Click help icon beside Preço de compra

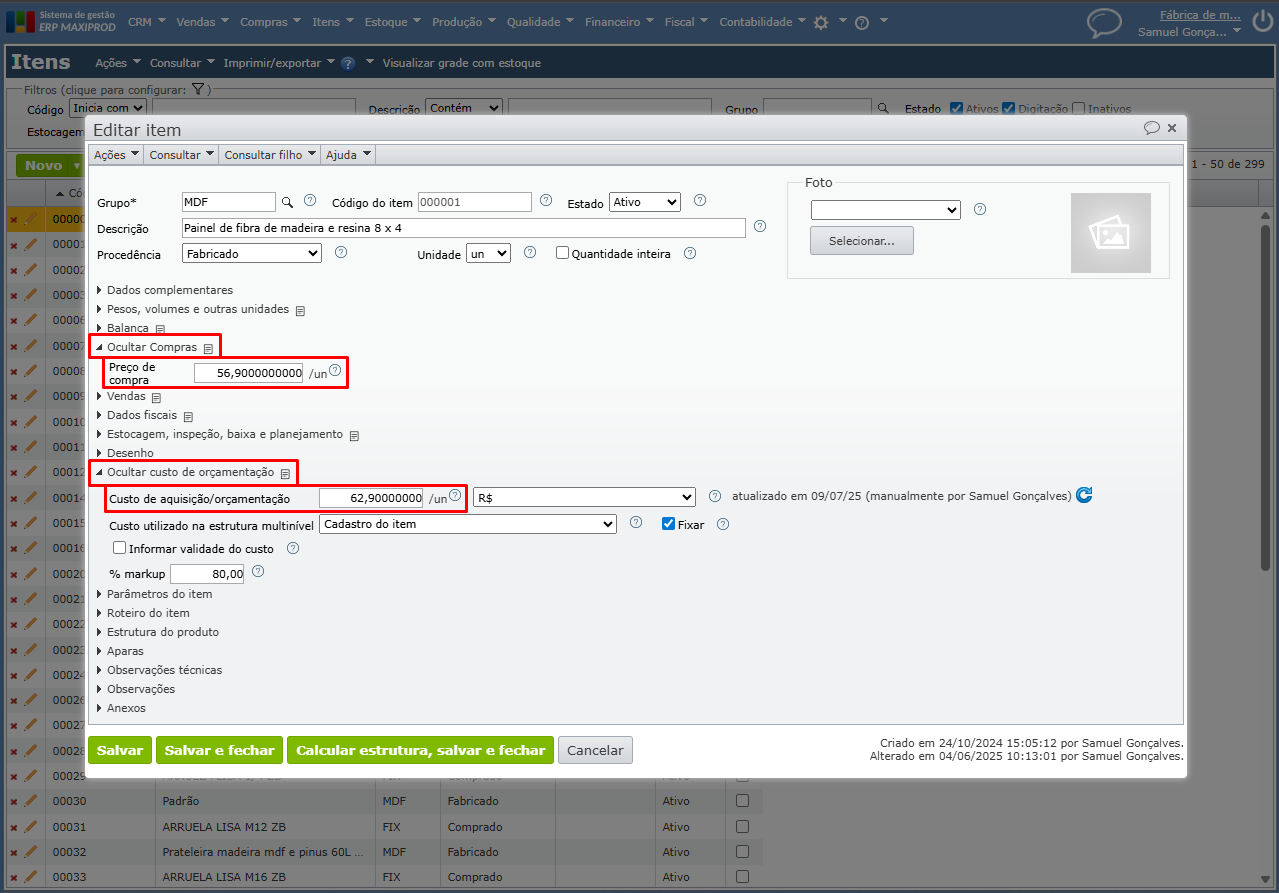click(x=335, y=370)
